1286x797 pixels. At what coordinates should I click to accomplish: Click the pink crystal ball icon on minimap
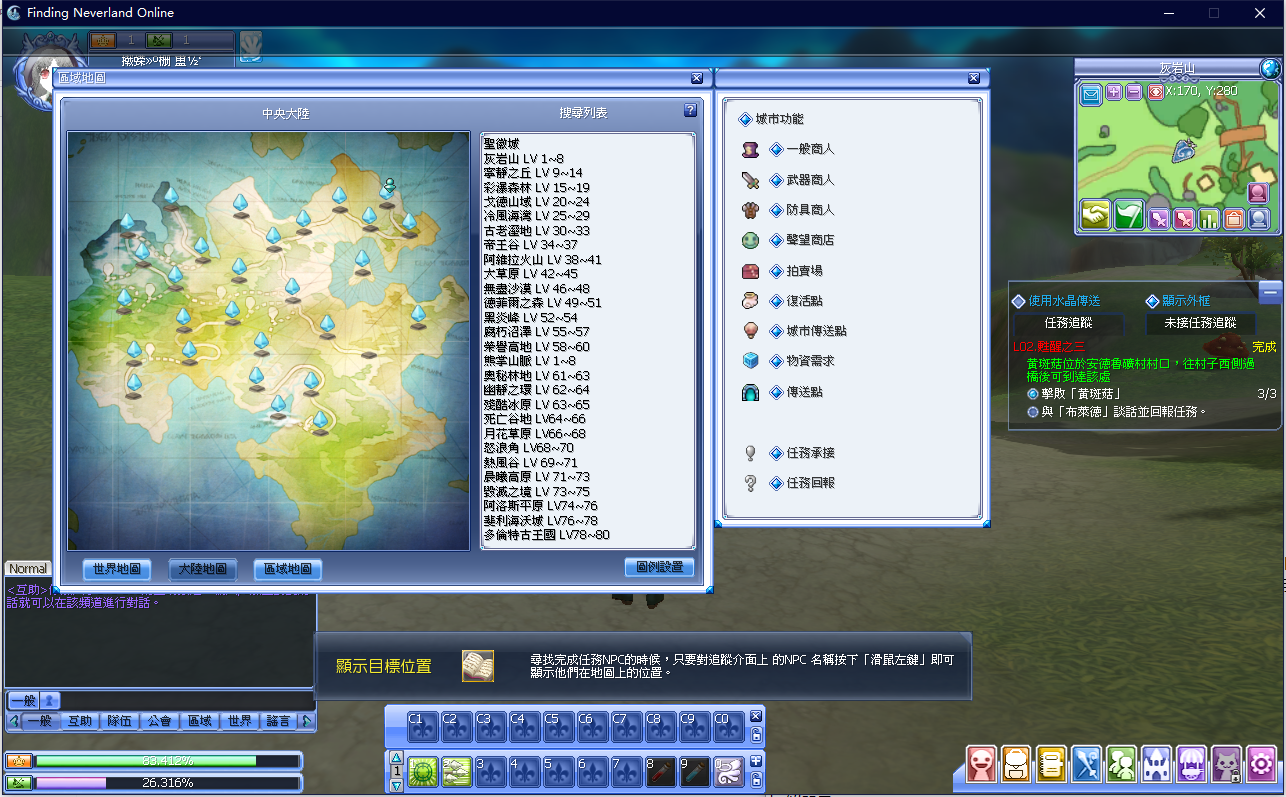coord(1258,193)
